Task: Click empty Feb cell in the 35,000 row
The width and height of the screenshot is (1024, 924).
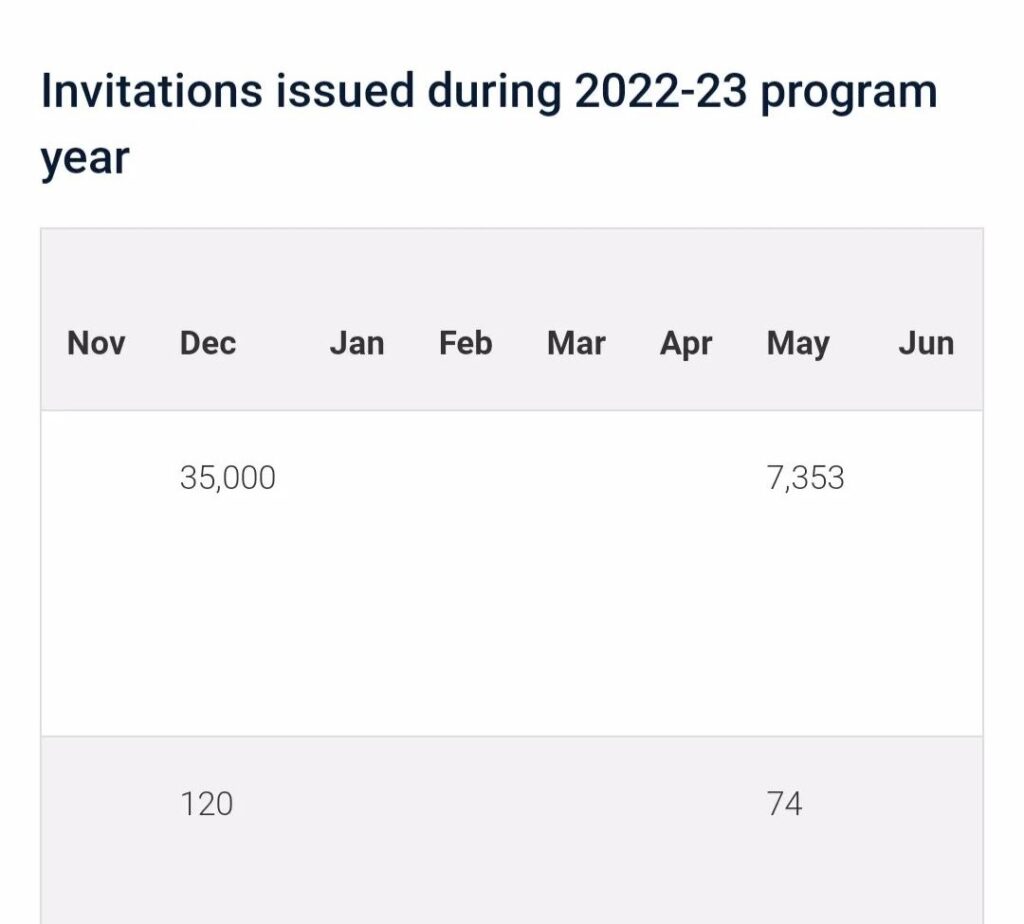Action: (x=466, y=478)
